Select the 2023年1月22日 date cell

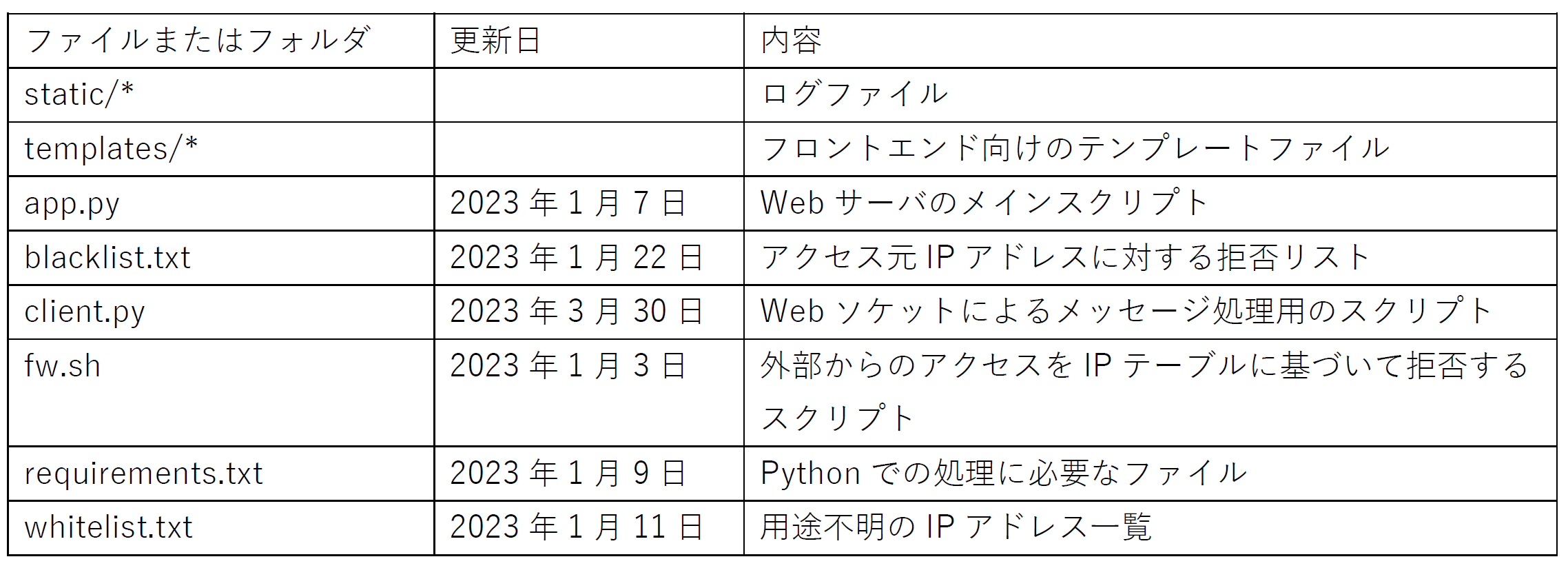click(576, 258)
